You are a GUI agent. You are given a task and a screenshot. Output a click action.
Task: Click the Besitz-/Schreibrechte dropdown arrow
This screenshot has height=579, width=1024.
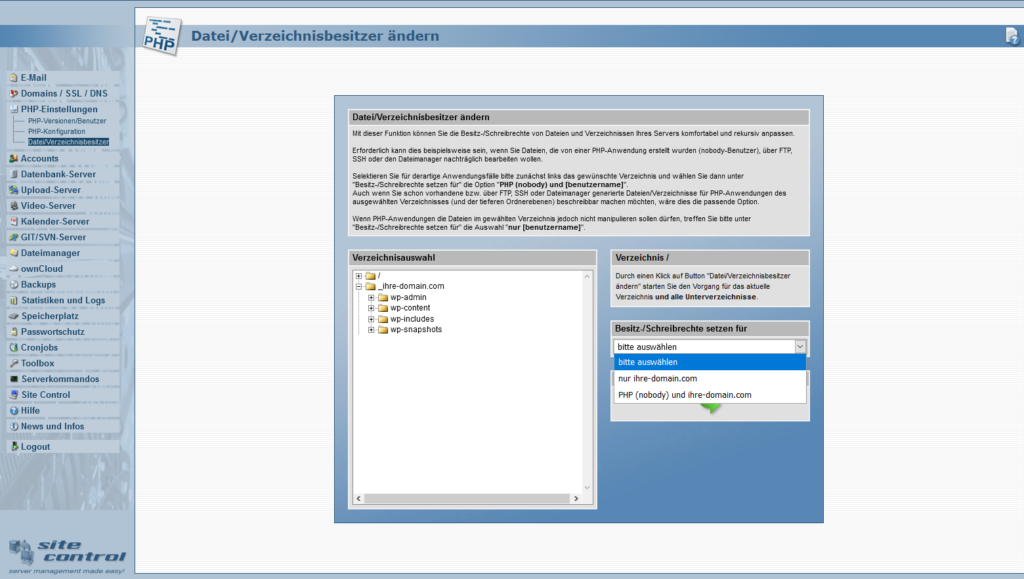[800, 347]
